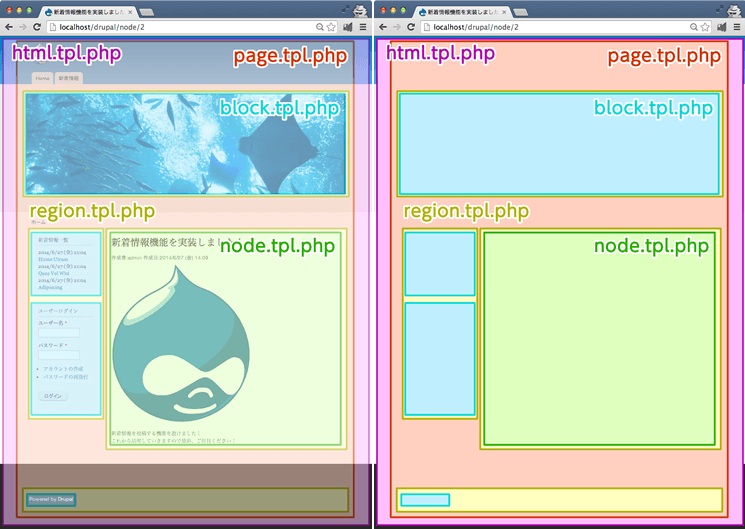Reload the page in right browser window
The width and height of the screenshot is (745, 529).
point(411,27)
